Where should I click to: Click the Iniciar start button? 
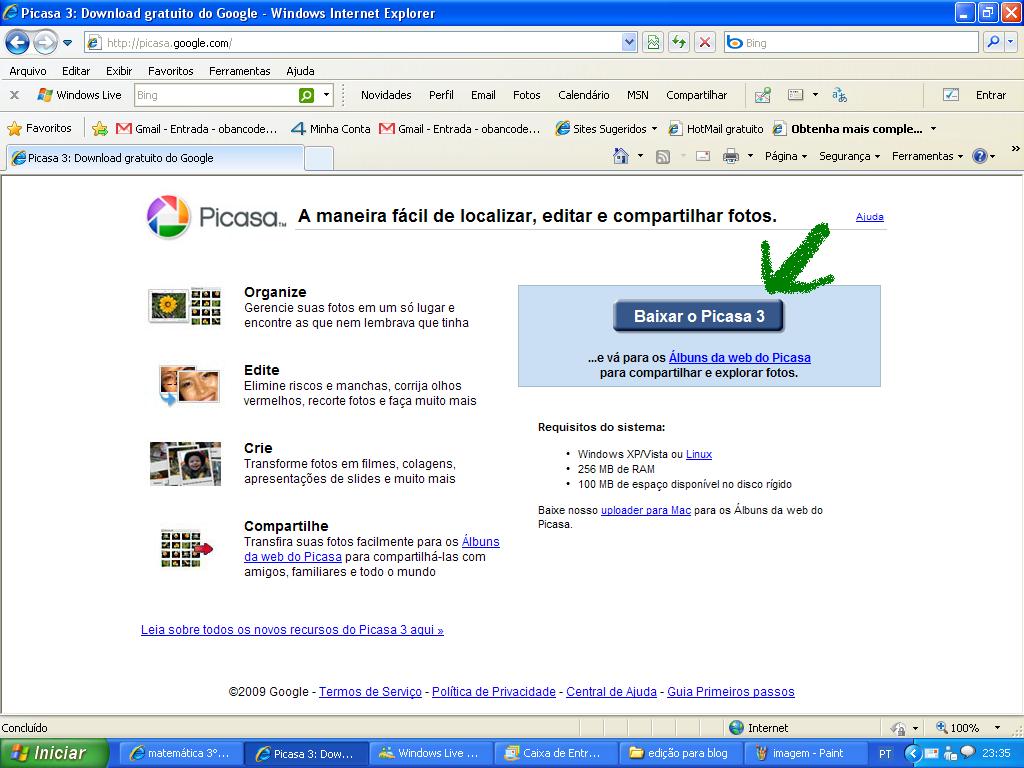pos(52,753)
